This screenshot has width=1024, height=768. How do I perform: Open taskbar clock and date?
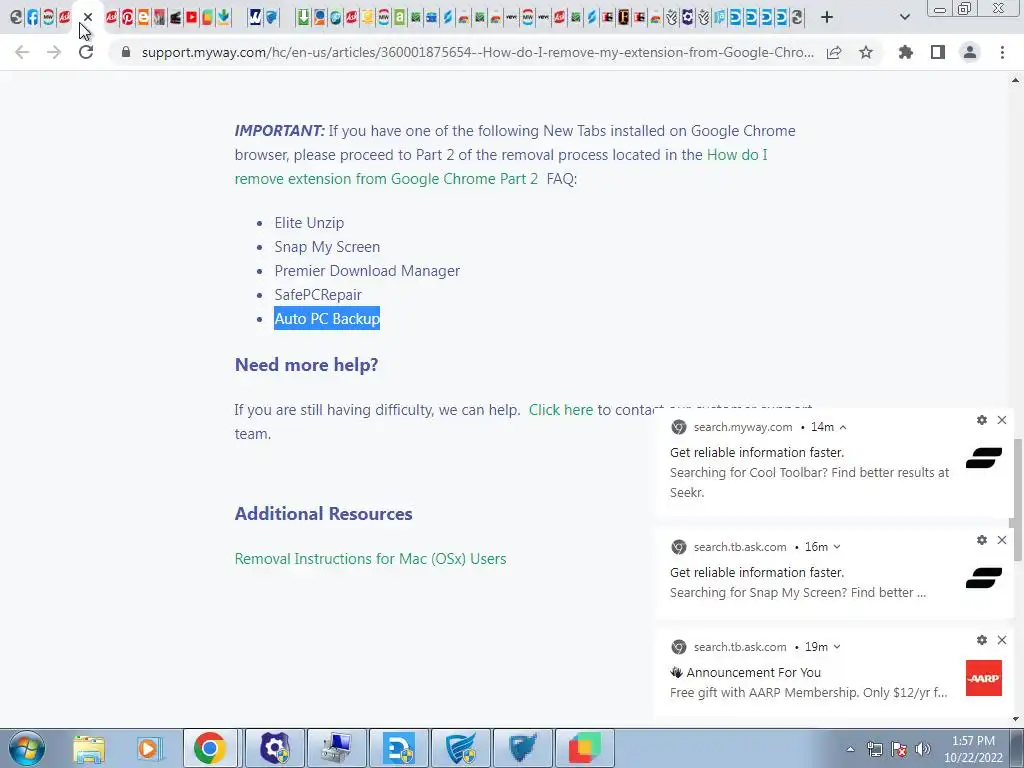(x=973, y=749)
